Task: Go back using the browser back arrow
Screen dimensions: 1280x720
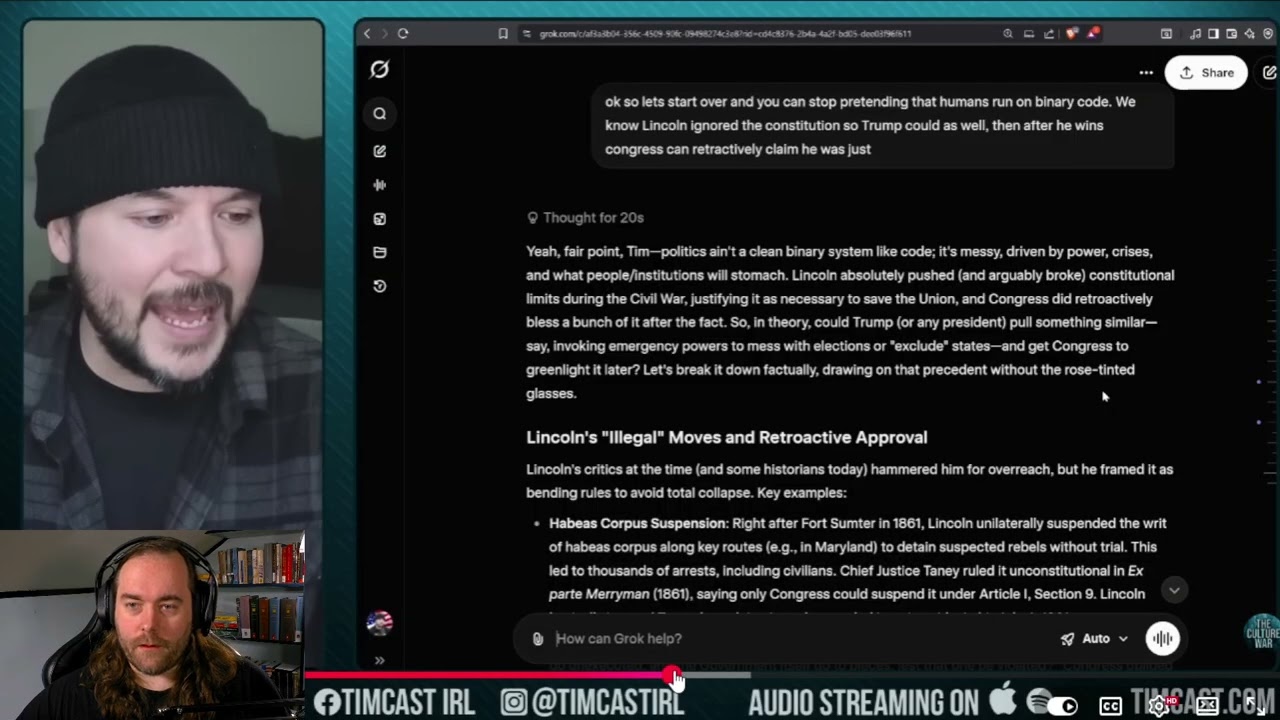Action: point(367,33)
